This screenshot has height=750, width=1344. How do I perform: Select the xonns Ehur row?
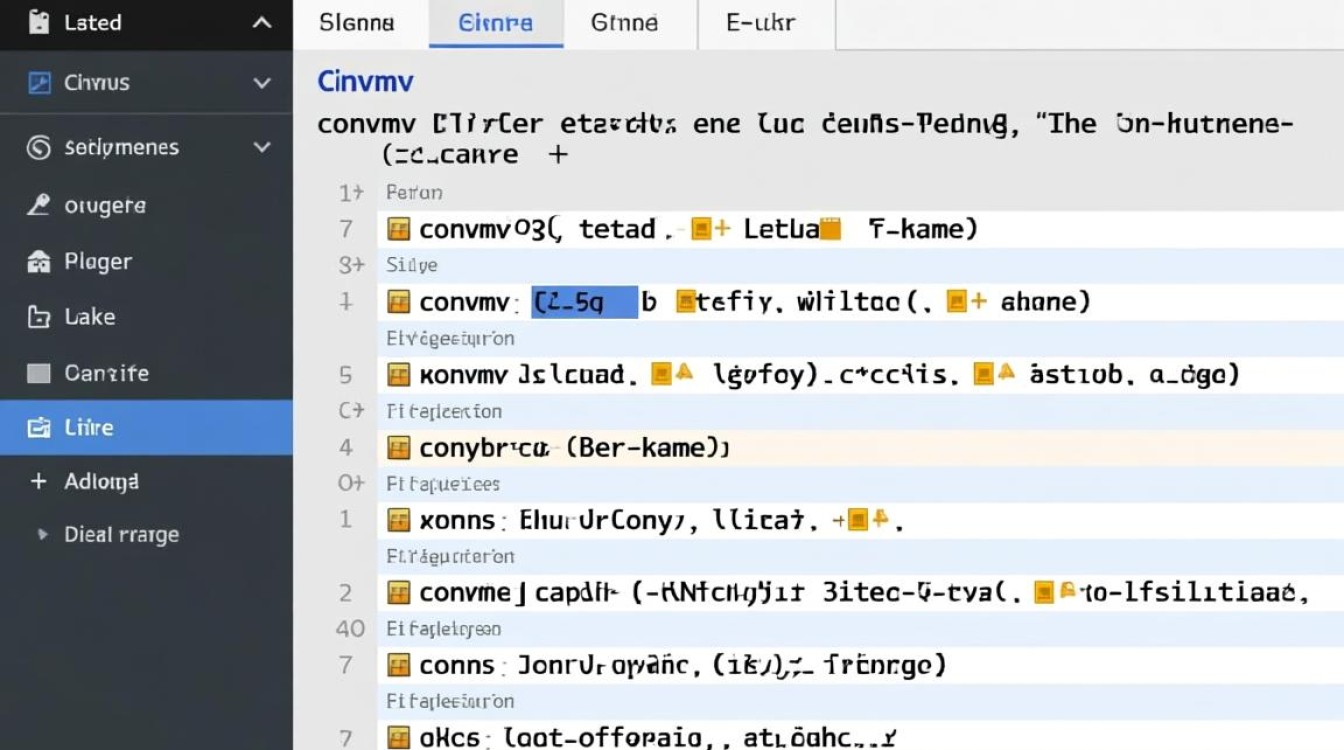[861, 520]
